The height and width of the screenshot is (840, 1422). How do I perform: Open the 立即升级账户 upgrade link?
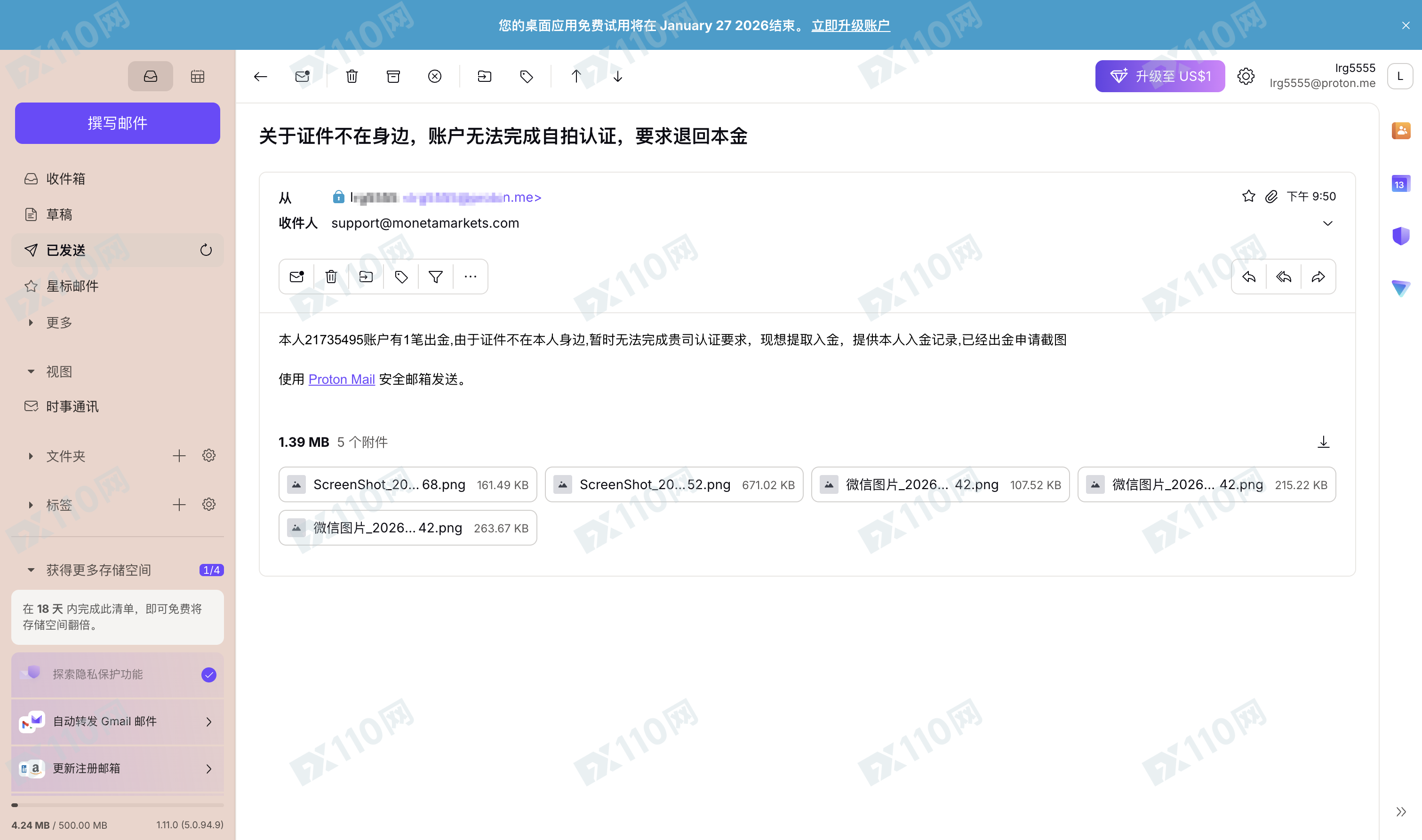(x=850, y=25)
